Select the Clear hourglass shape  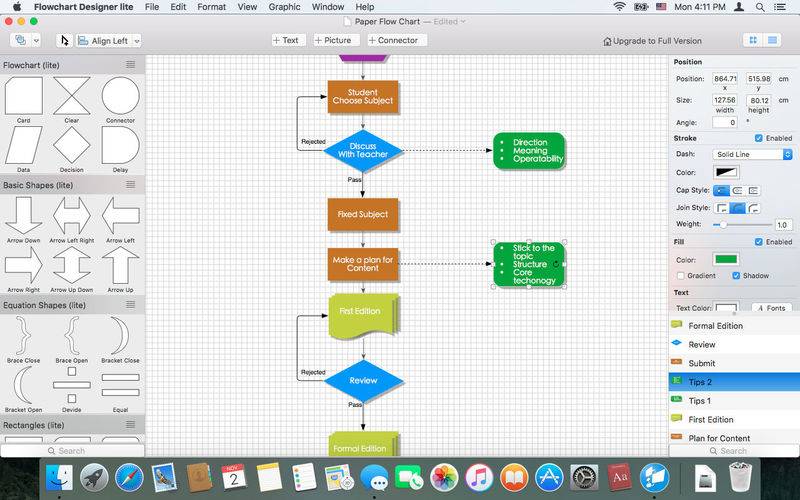[71, 96]
